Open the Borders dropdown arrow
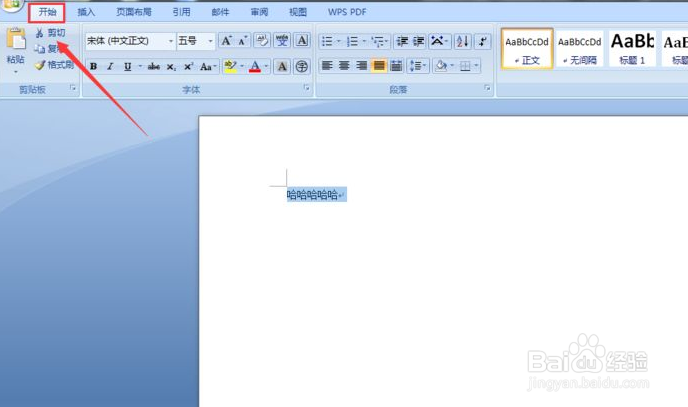This screenshot has width=688, height=407. (476, 66)
